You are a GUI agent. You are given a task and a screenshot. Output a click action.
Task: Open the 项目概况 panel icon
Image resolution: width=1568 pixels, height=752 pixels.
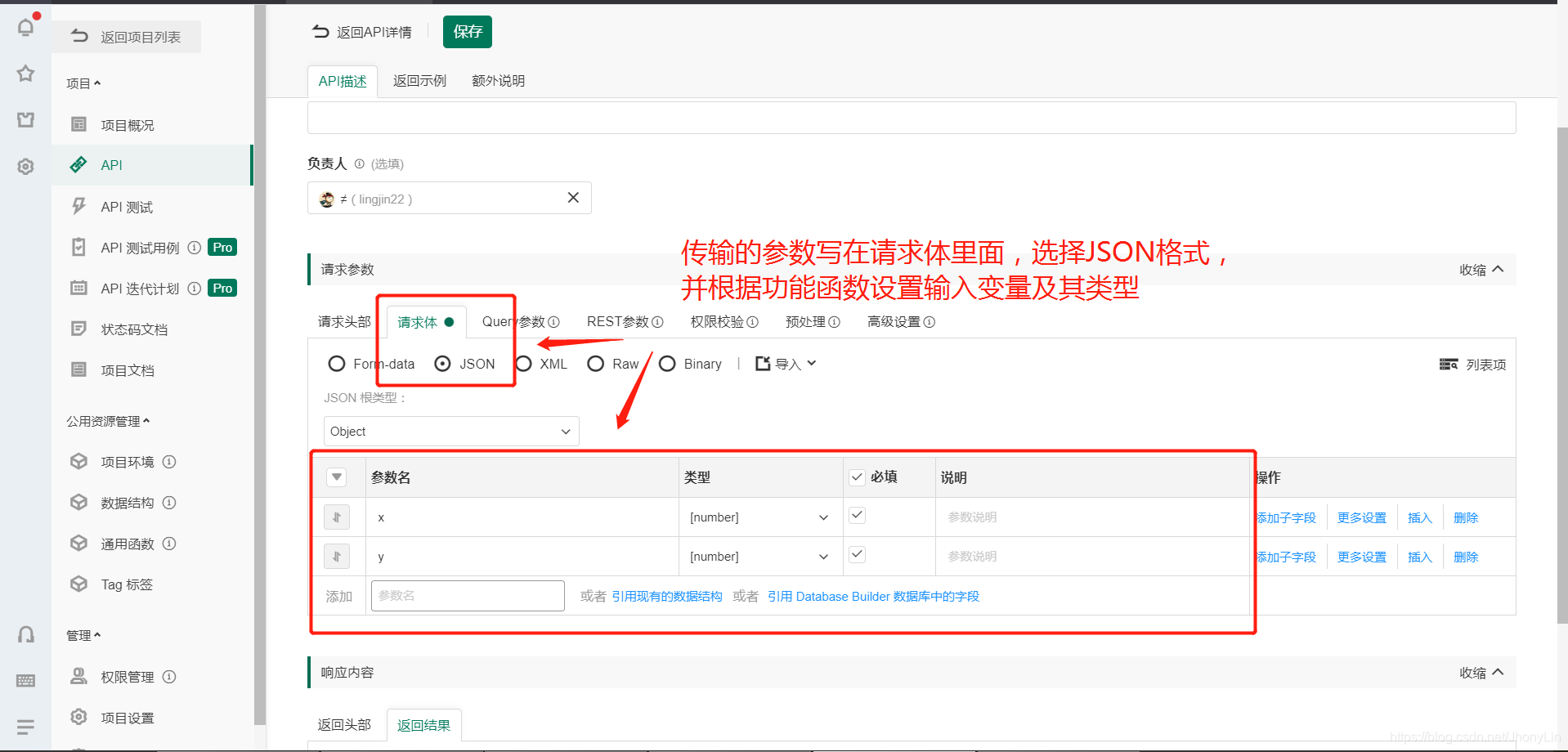point(78,124)
